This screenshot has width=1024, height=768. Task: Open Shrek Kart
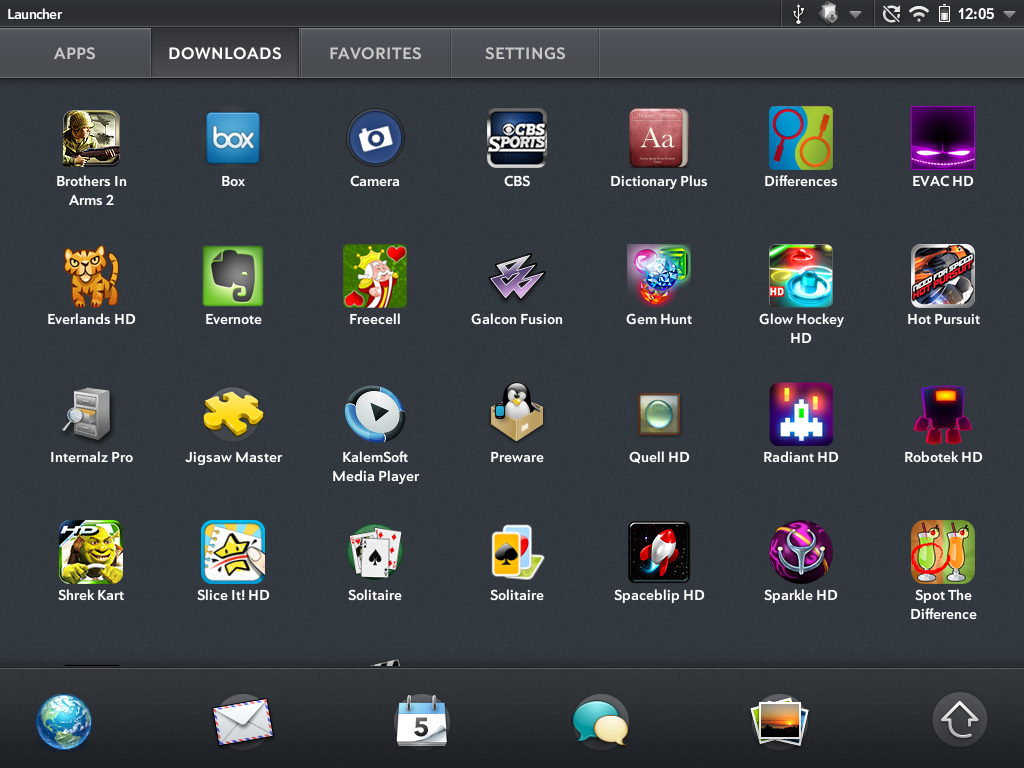[x=91, y=552]
